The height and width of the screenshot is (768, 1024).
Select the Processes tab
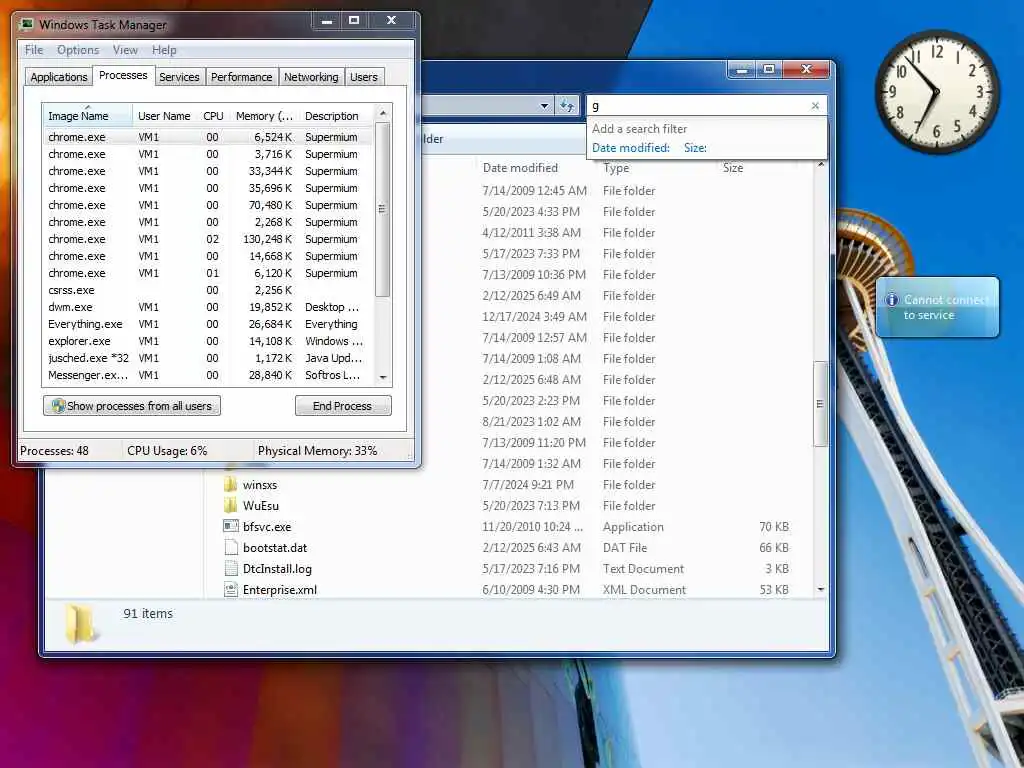pos(123,76)
